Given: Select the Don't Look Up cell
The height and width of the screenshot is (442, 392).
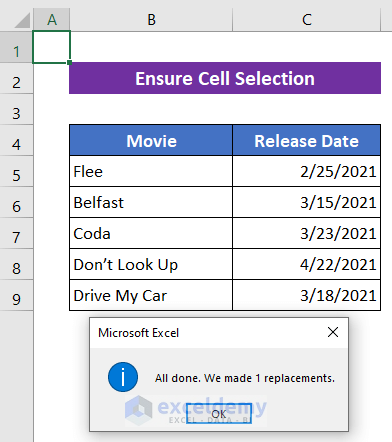Looking at the screenshot, I should 151,264.
